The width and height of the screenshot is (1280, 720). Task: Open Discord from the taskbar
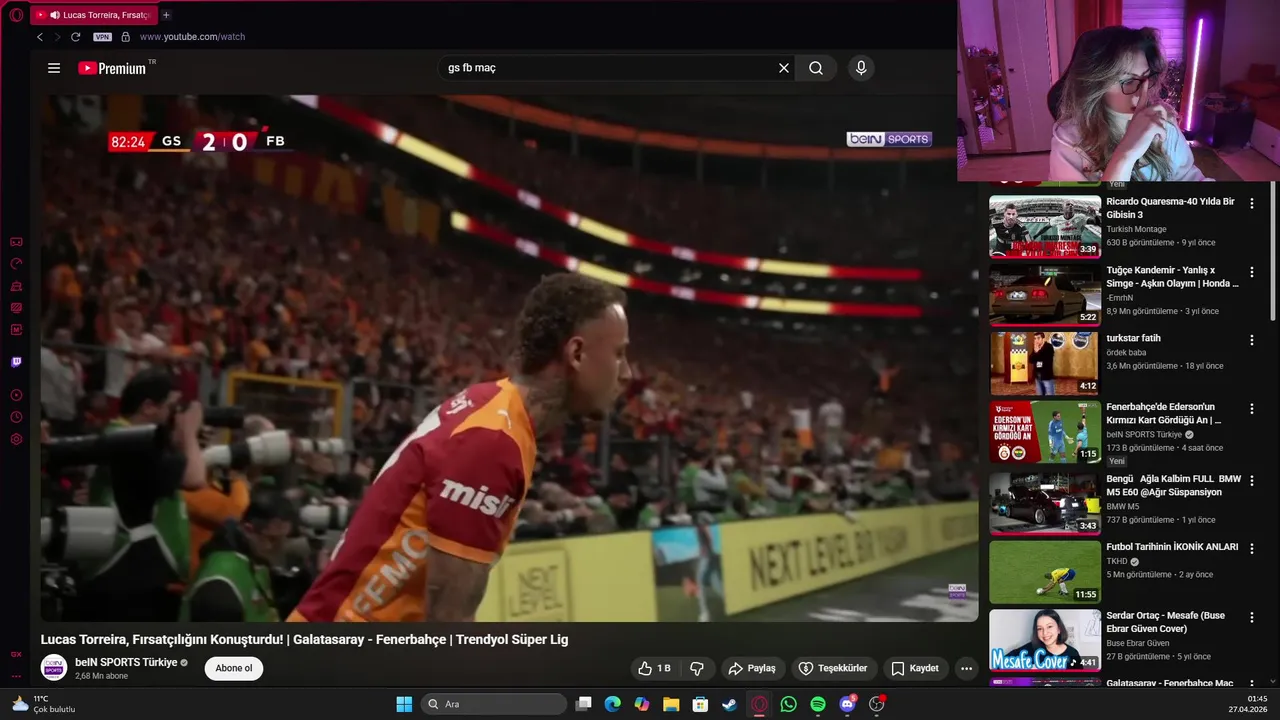848,704
